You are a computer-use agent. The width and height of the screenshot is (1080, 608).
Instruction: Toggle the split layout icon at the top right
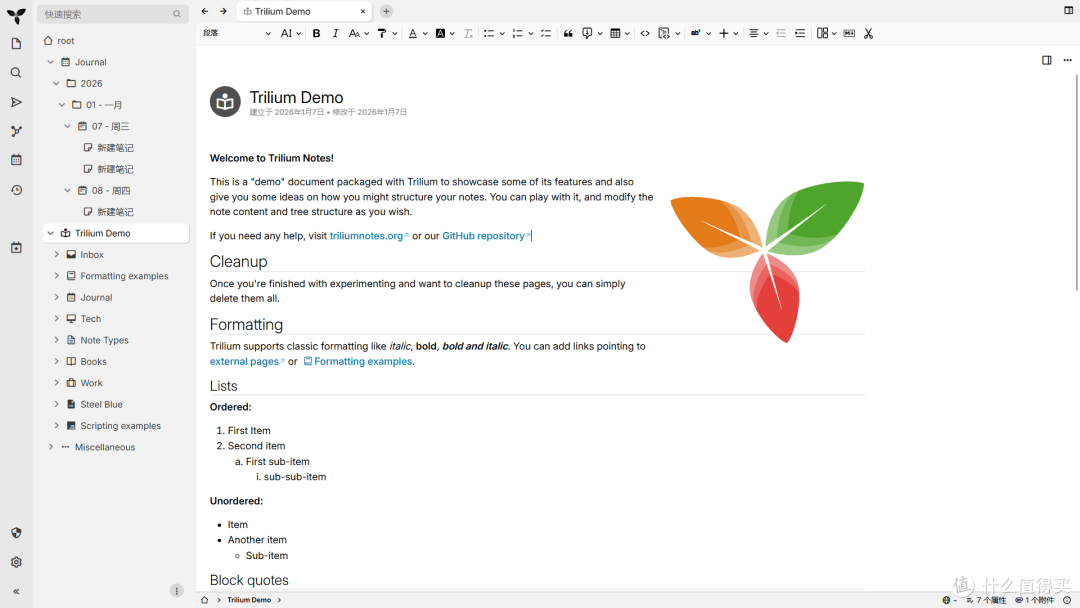tap(1069, 10)
